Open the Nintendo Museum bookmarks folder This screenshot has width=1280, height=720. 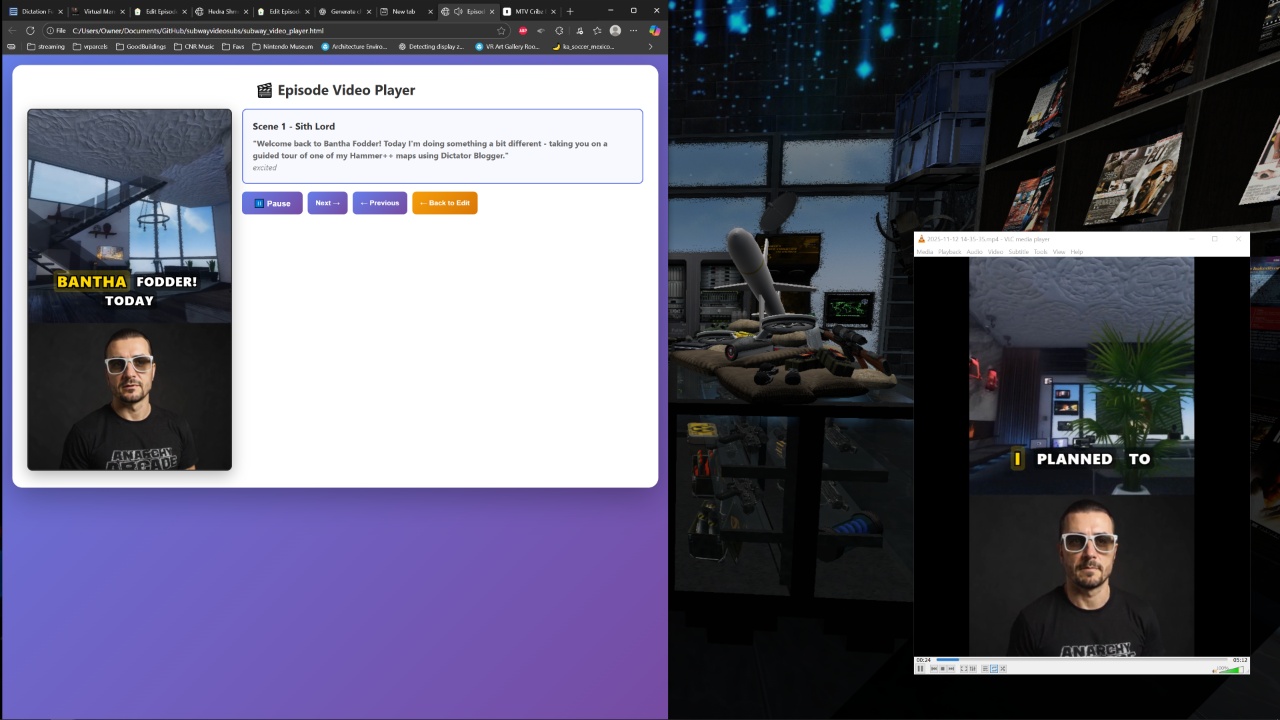pos(282,46)
